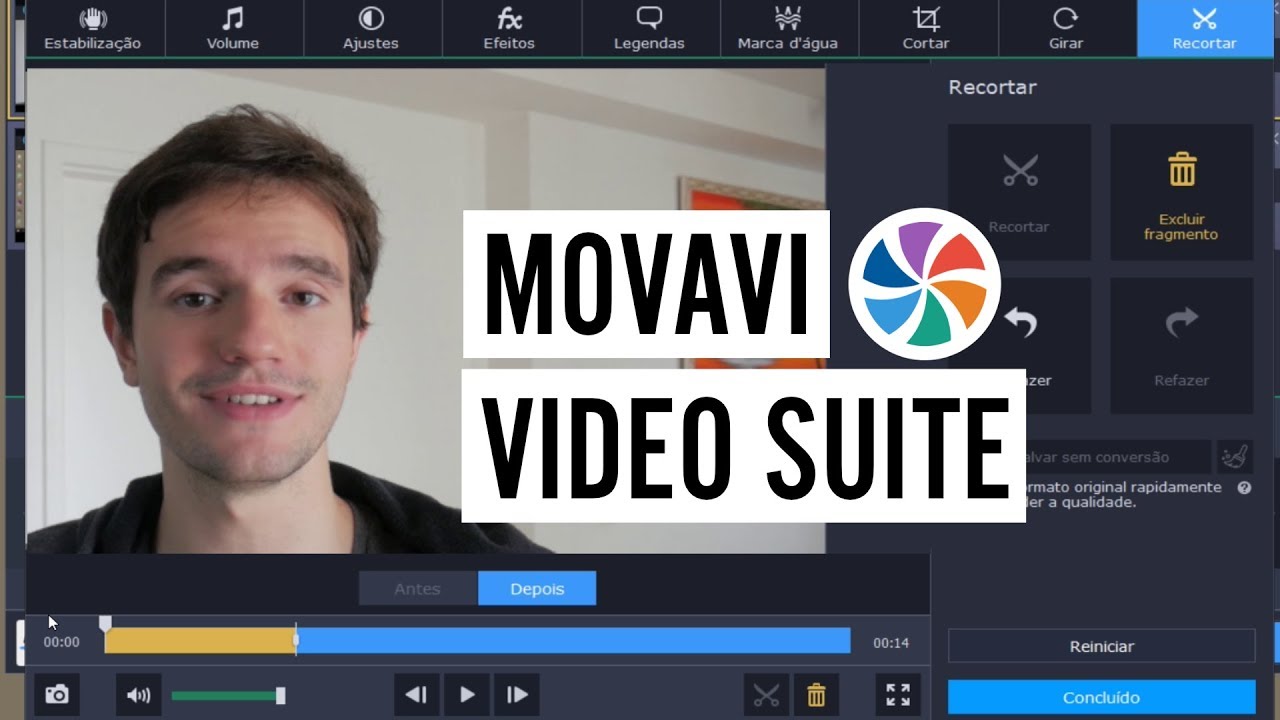Click the brush icon beside save field
Image resolution: width=1280 pixels, height=720 pixels.
tap(1235, 457)
